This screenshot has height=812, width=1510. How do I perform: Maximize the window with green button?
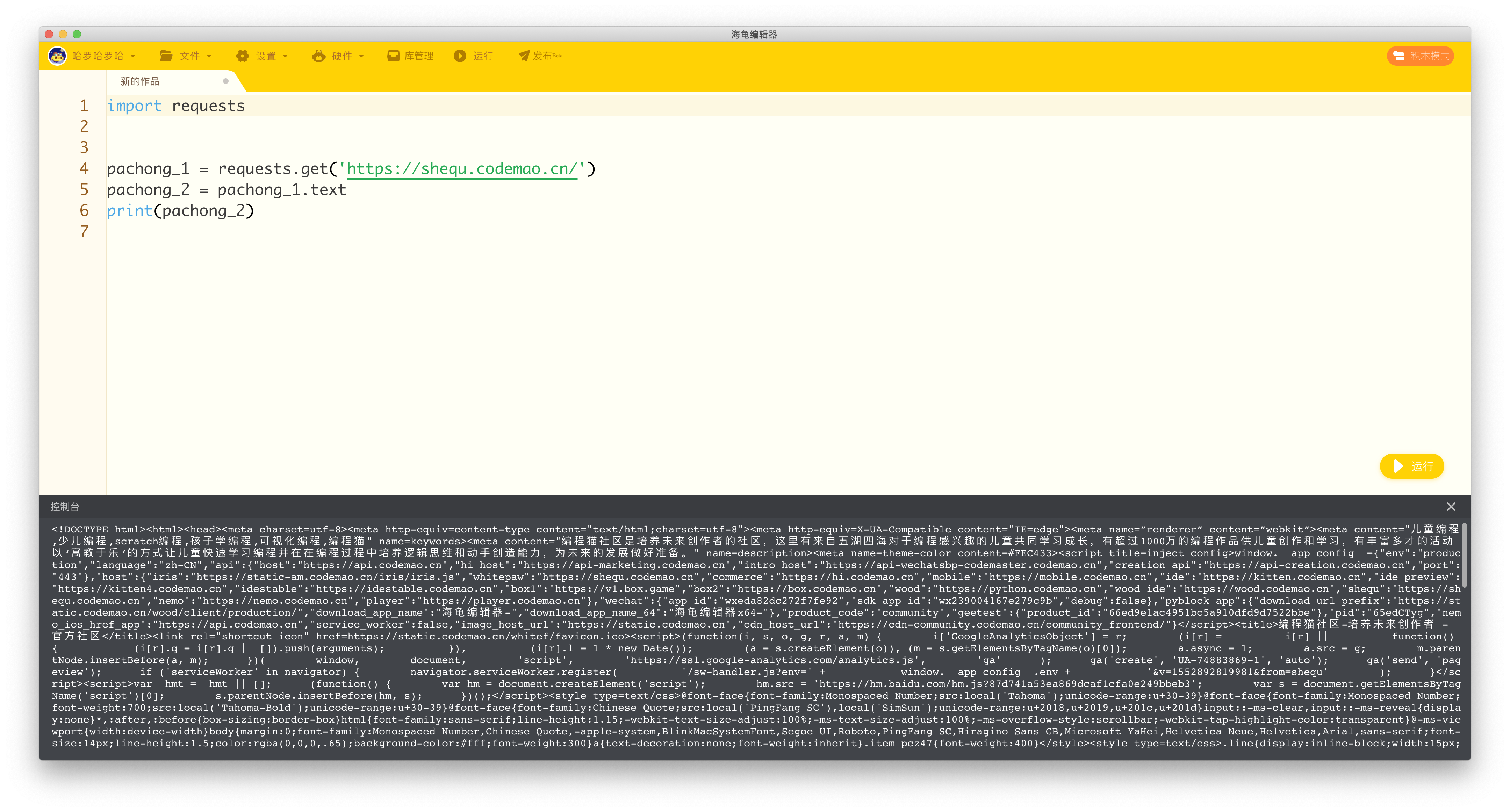[77, 35]
